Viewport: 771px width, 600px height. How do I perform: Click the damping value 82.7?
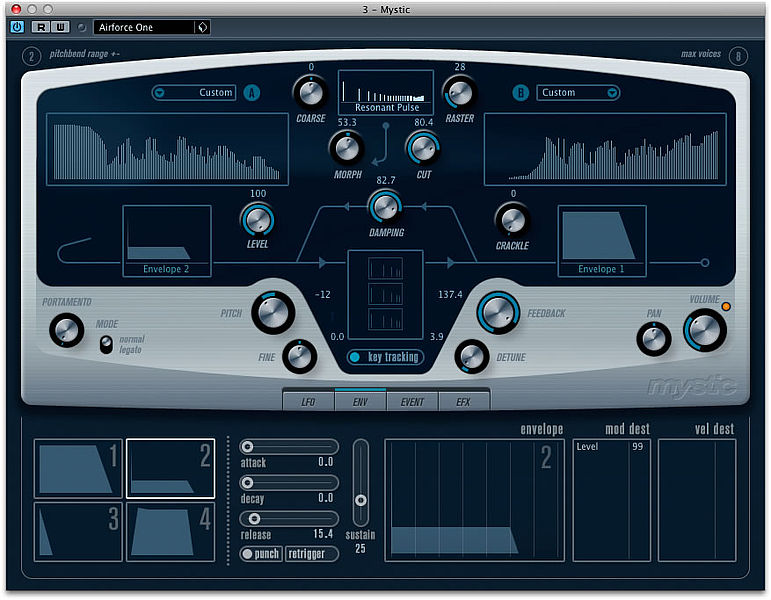tap(386, 180)
